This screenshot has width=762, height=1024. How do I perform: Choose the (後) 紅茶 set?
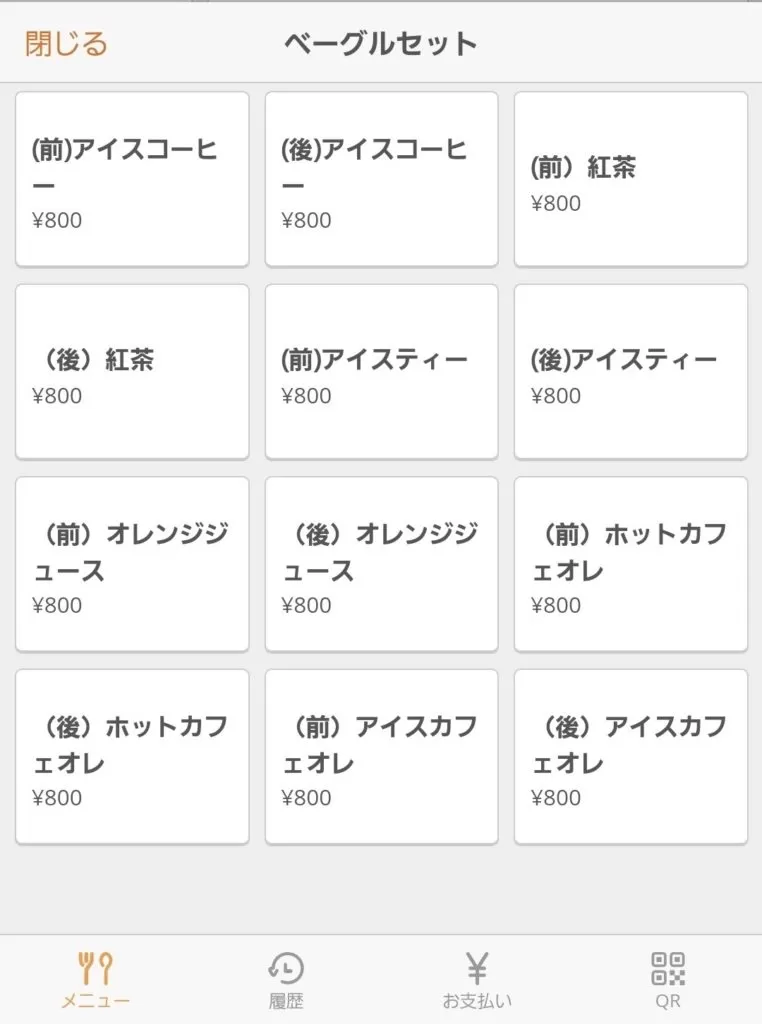[x=132, y=372]
